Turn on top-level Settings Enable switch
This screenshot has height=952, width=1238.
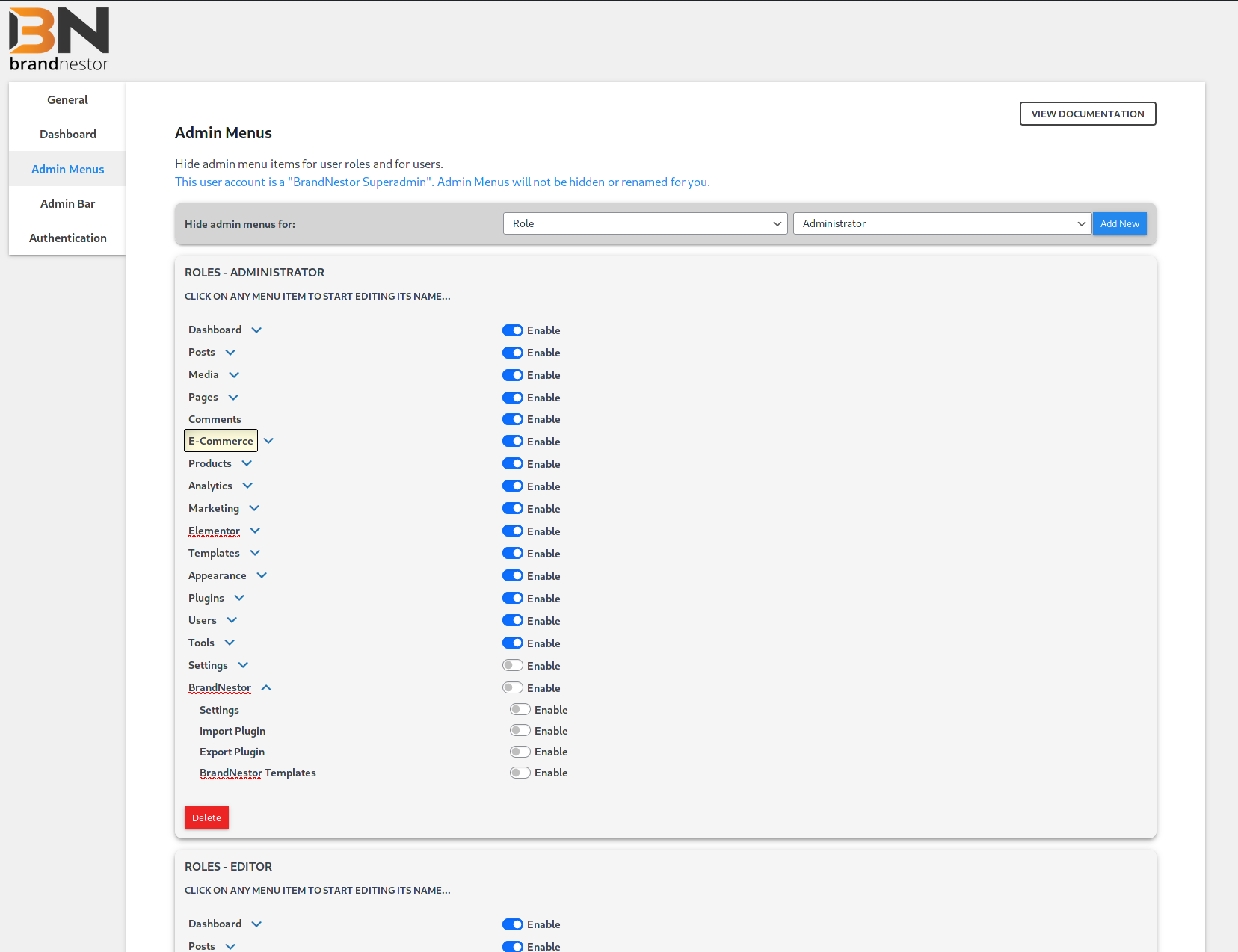click(513, 666)
